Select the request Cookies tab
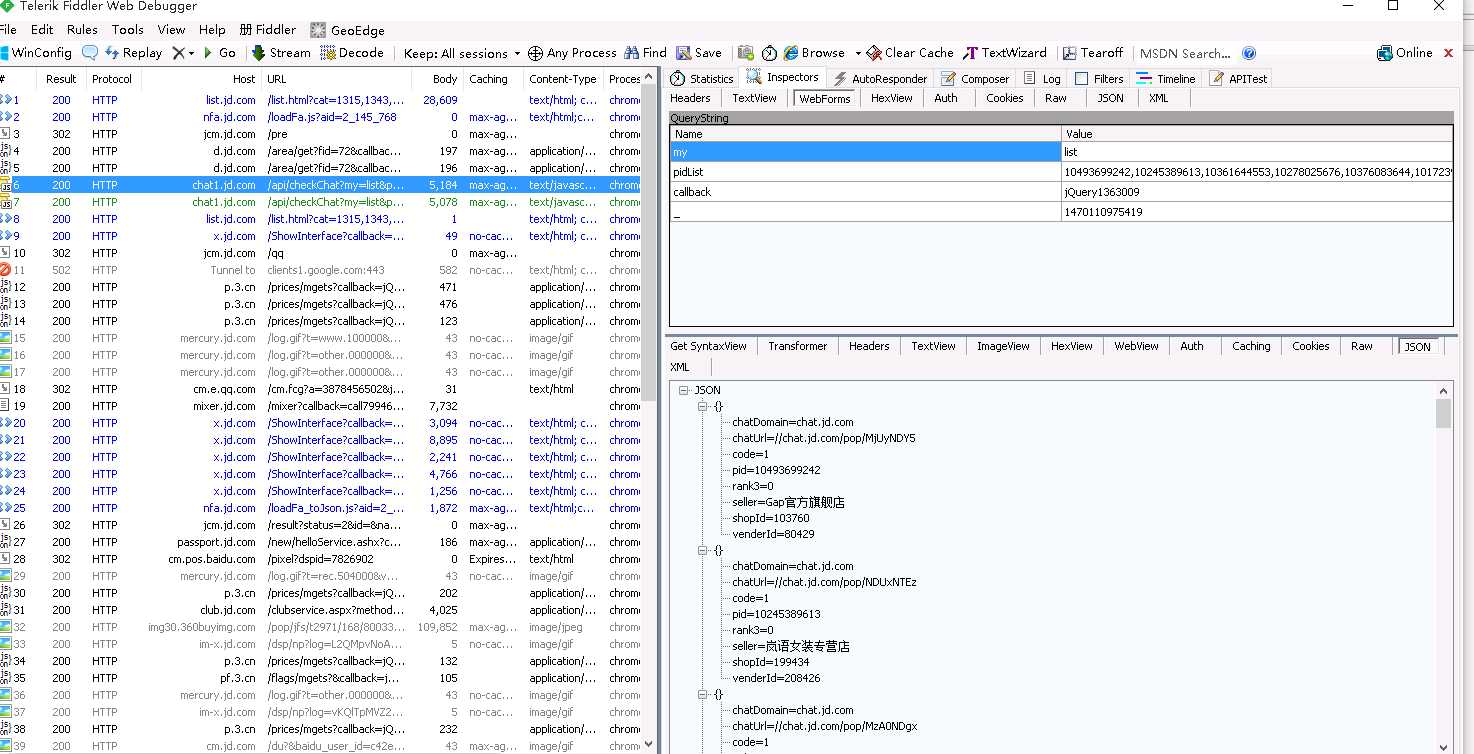 [1004, 98]
